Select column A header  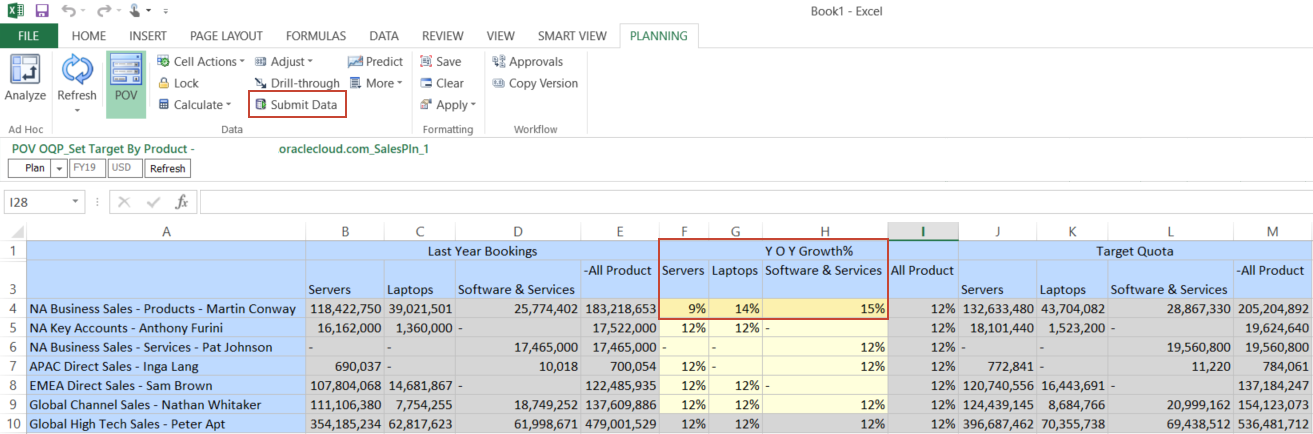point(166,232)
